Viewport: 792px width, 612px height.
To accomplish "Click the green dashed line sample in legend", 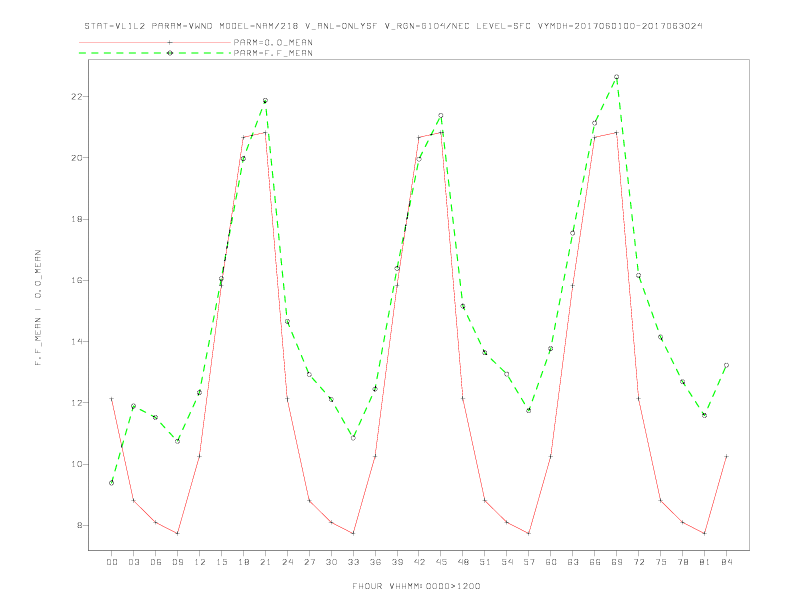I will (x=155, y=53).
